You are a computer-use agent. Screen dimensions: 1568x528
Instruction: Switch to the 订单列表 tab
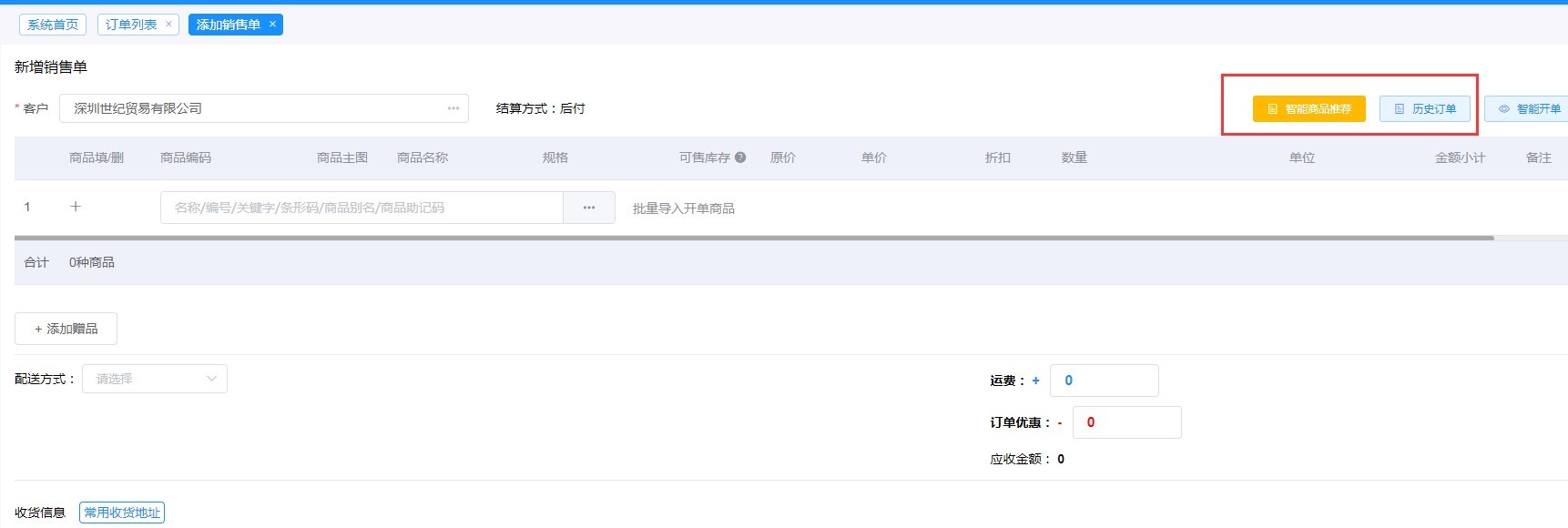(131, 25)
